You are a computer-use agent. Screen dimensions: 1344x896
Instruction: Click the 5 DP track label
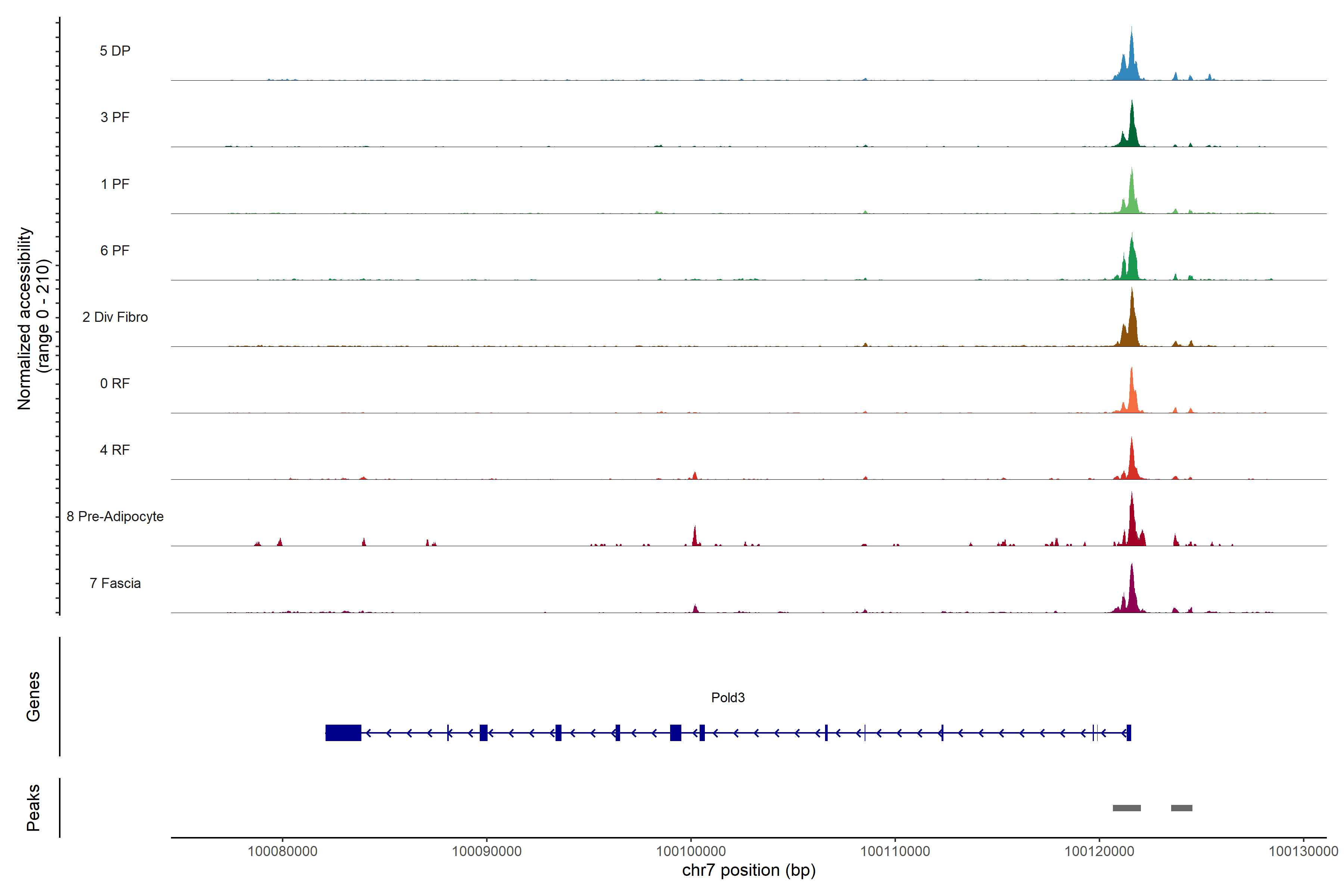pyautogui.click(x=115, y=51)
